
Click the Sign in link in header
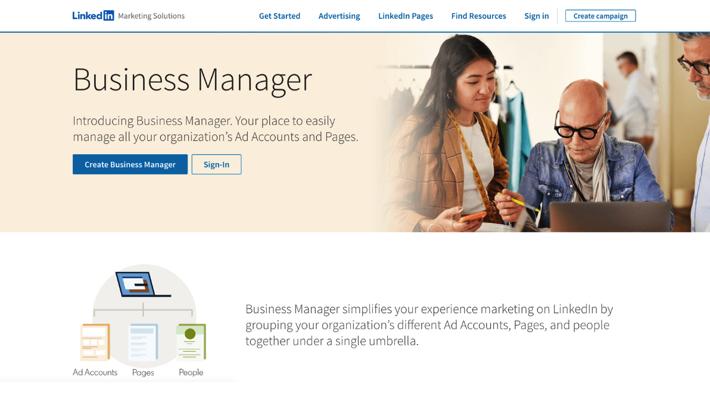point(537,16)
